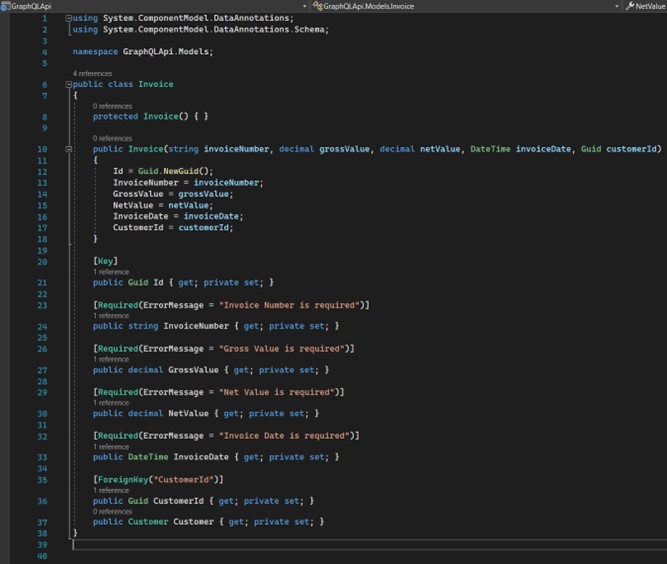Viewport: 667px width, 564px height.
Task: Collapse the Invoice class block
Action: 67,85
